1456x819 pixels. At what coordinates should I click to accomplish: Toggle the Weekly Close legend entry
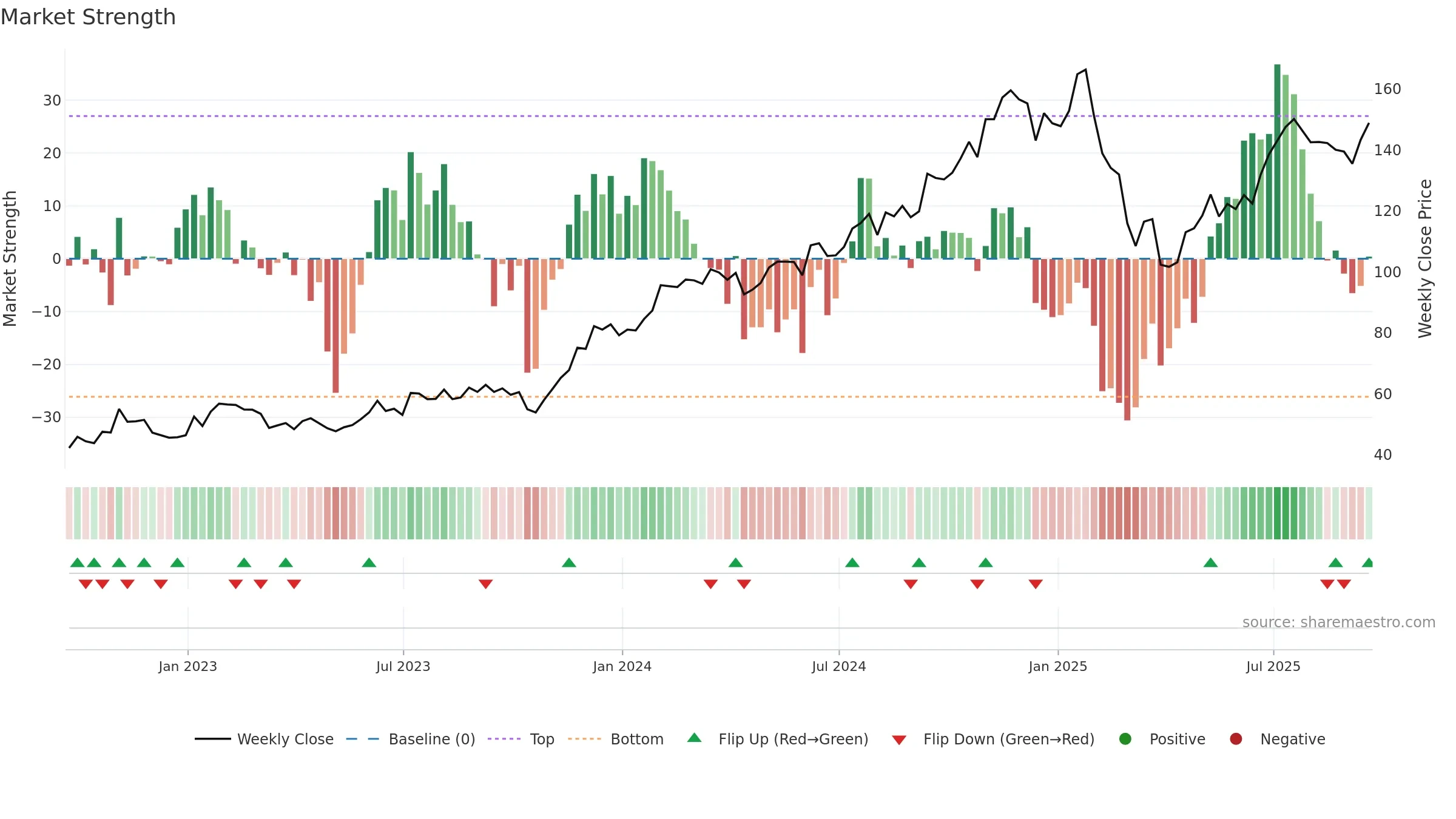264,739
